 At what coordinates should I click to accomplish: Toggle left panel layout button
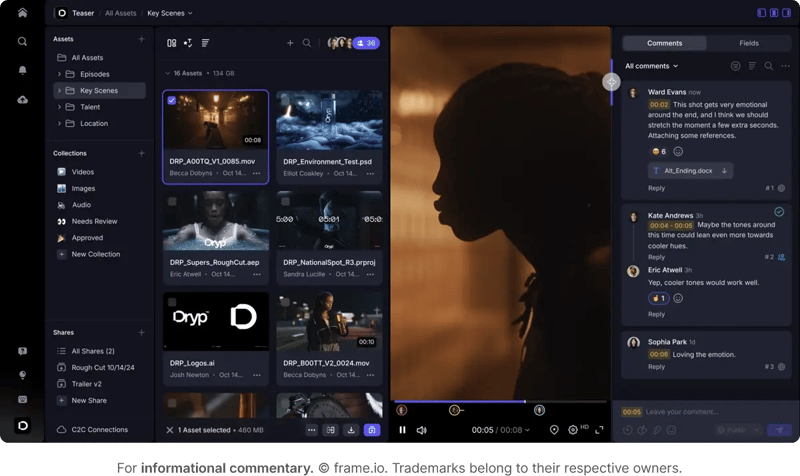(x=761, y=13)
